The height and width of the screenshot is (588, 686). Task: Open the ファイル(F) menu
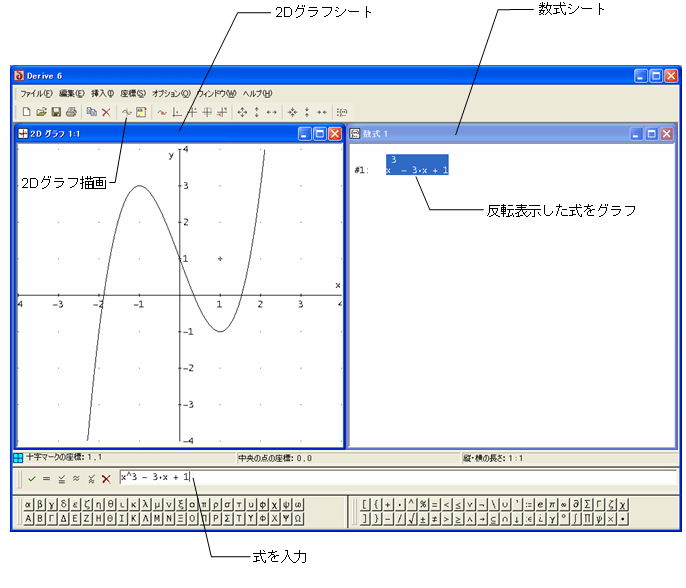(36, 94)
